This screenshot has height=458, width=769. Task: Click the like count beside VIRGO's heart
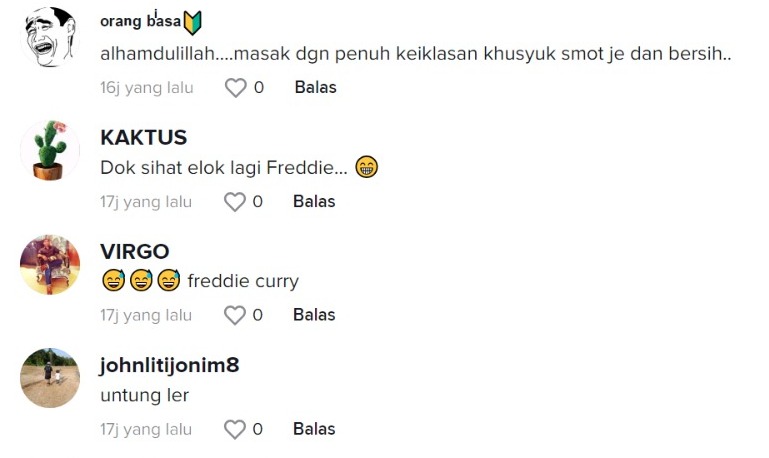pyautogui.click(x=257, y=316)
